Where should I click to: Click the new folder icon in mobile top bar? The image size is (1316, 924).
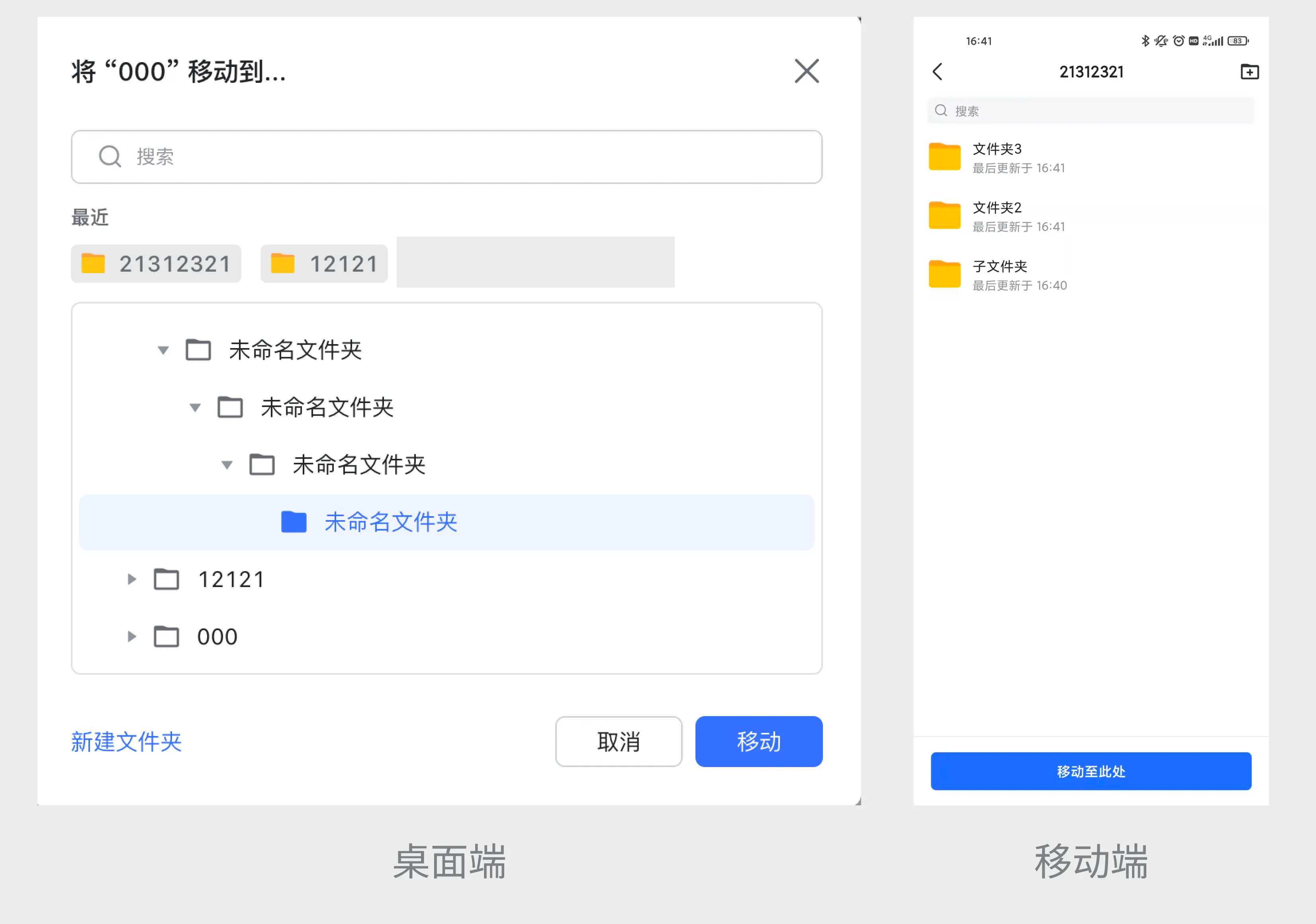pos(1249,71)
